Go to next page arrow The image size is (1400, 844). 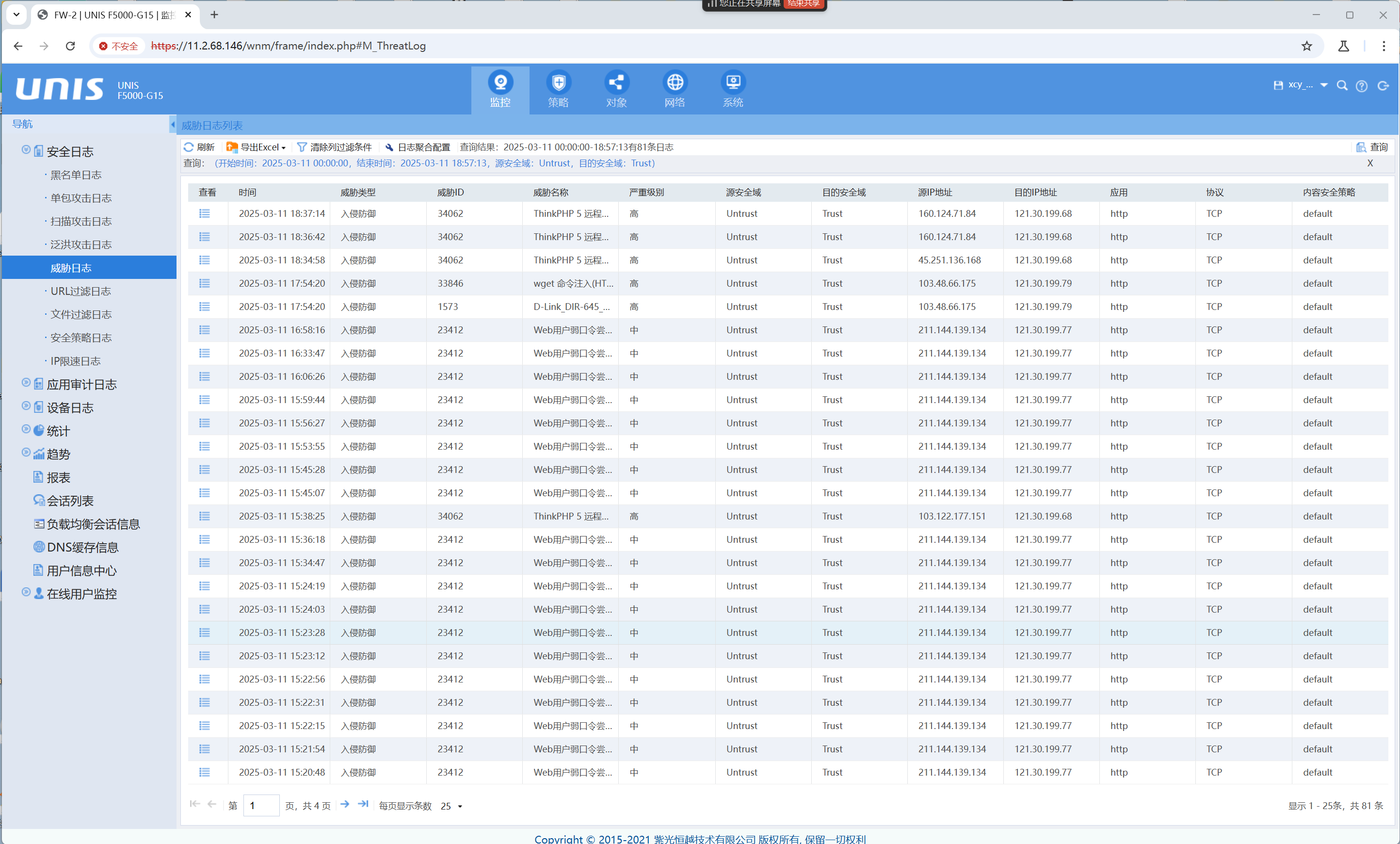coord(345,804)
